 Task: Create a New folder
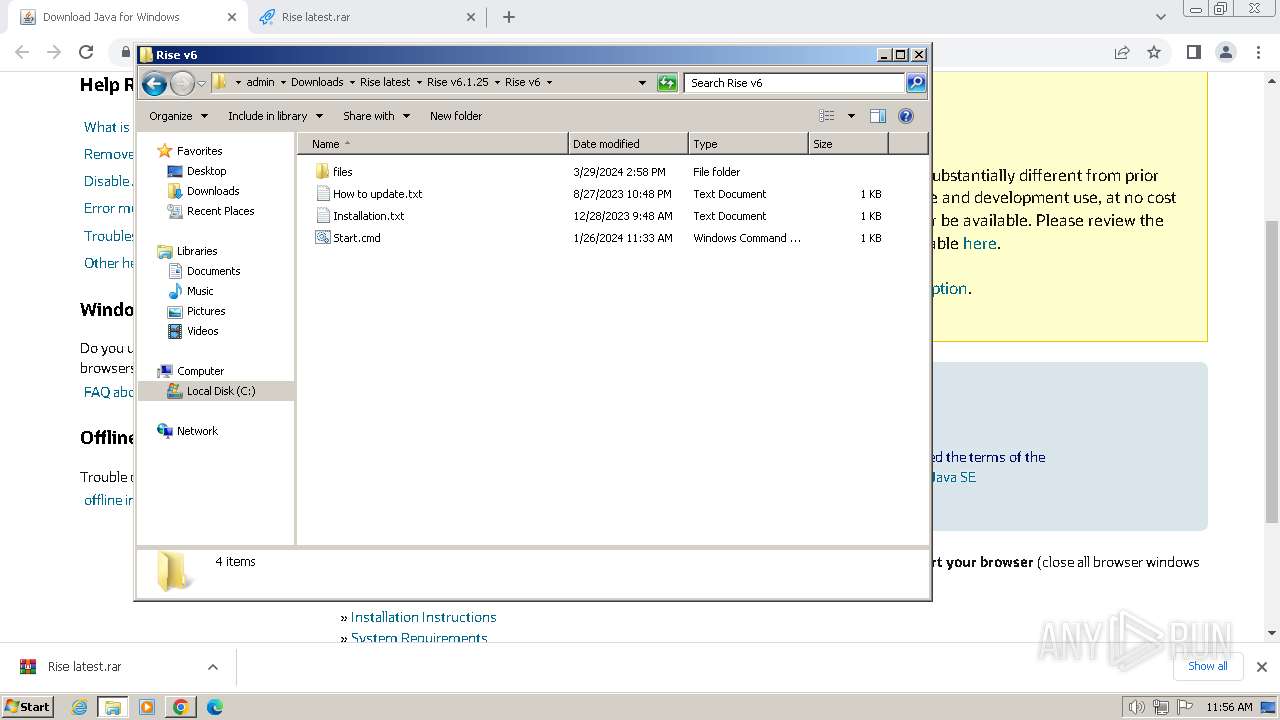456,116
